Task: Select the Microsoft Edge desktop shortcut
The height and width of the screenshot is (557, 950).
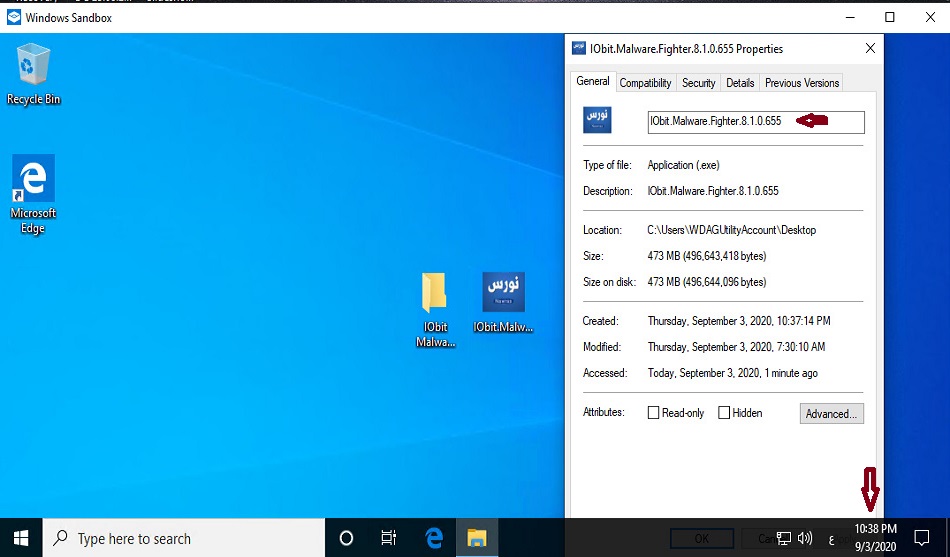Action: pos(33,192)
